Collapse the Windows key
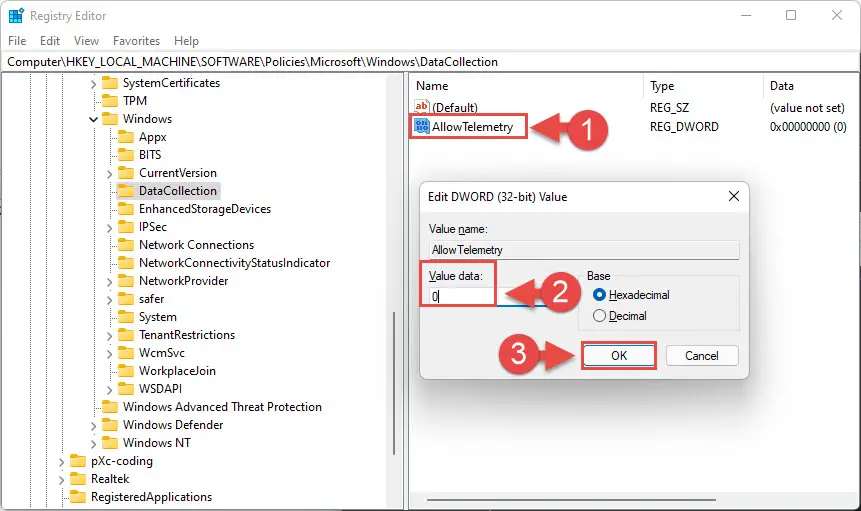 [93, 119]
